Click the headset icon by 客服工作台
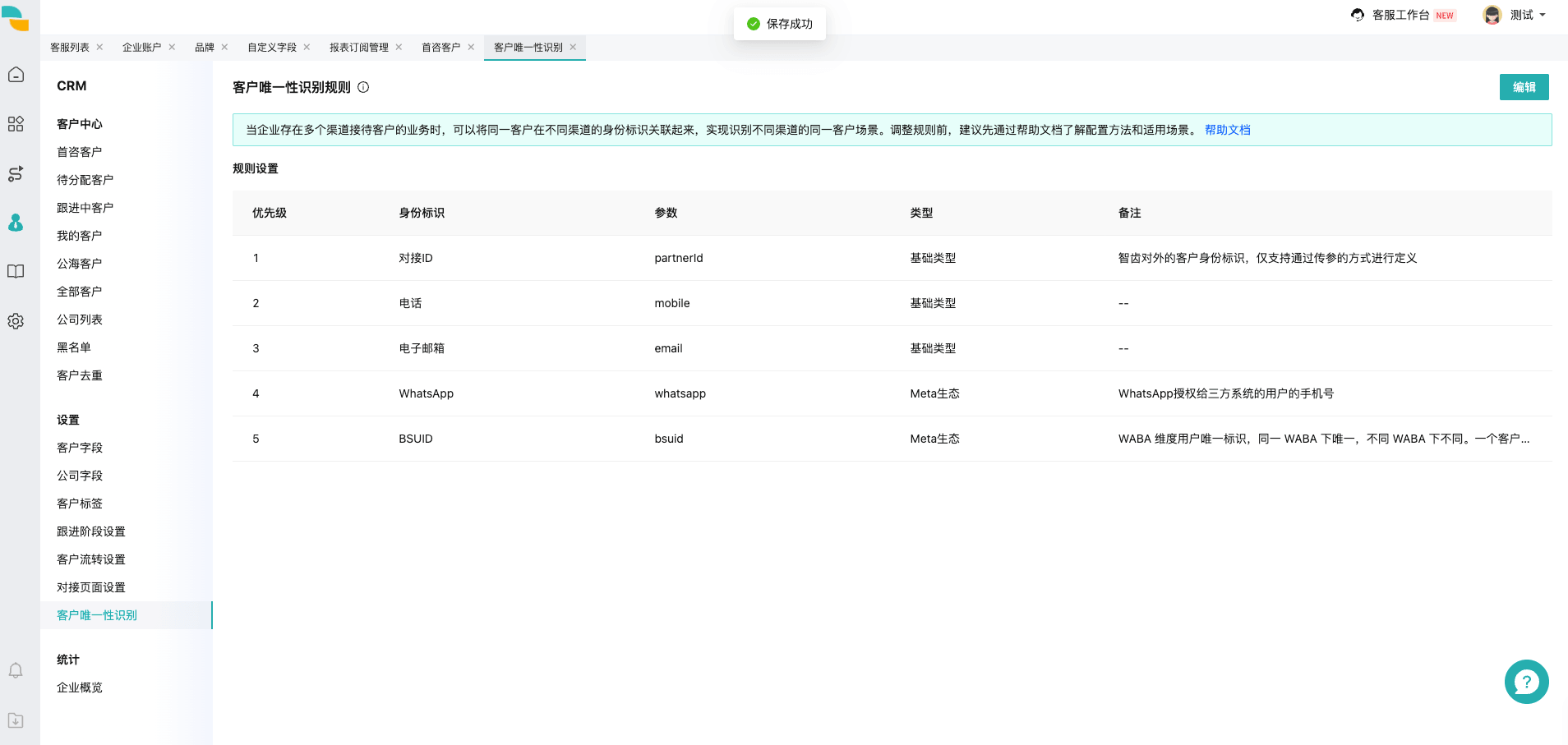1568x745 pixels. tap(1358, 15)
